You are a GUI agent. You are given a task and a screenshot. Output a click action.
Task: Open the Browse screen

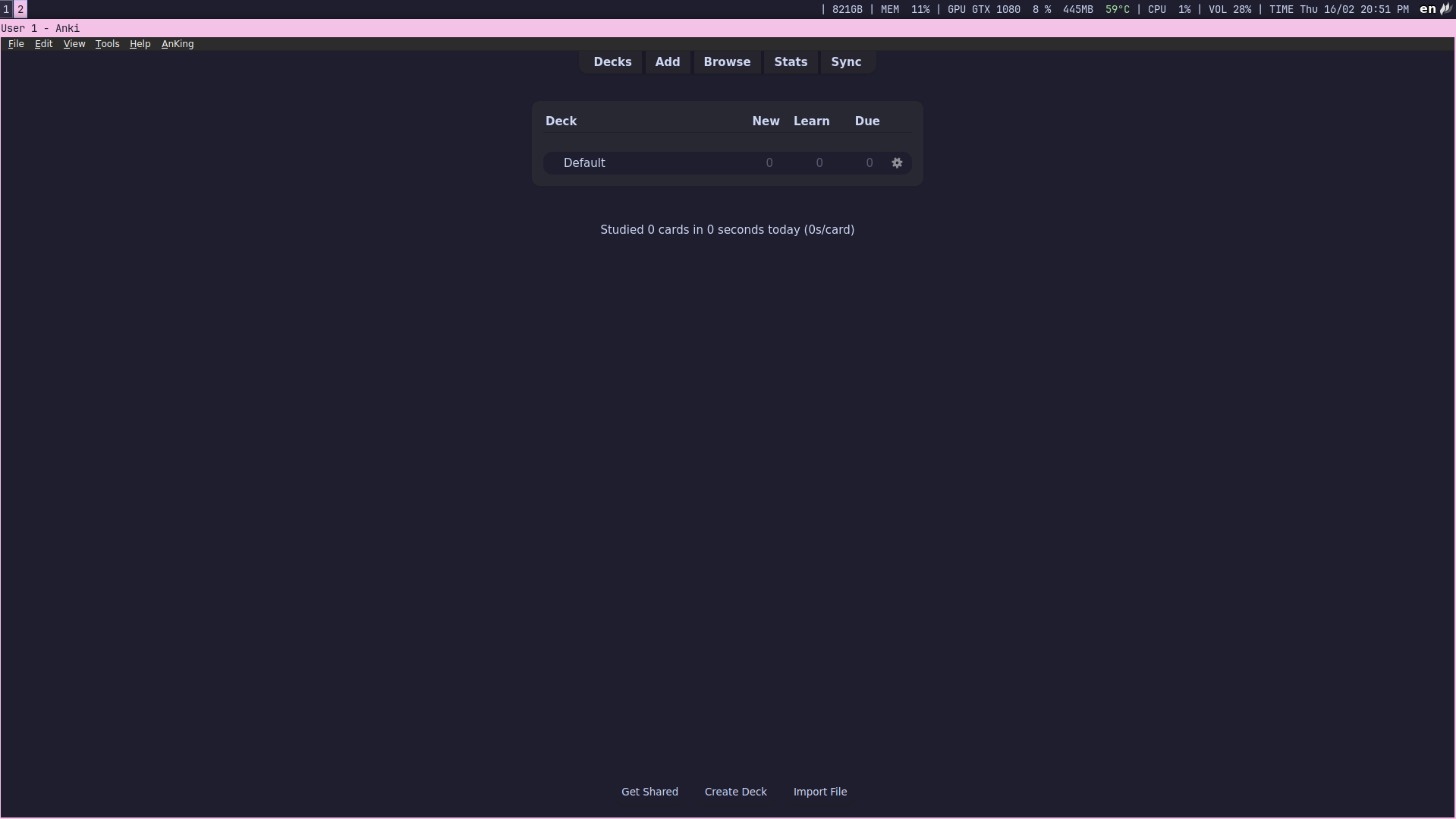tap(726, 61)
